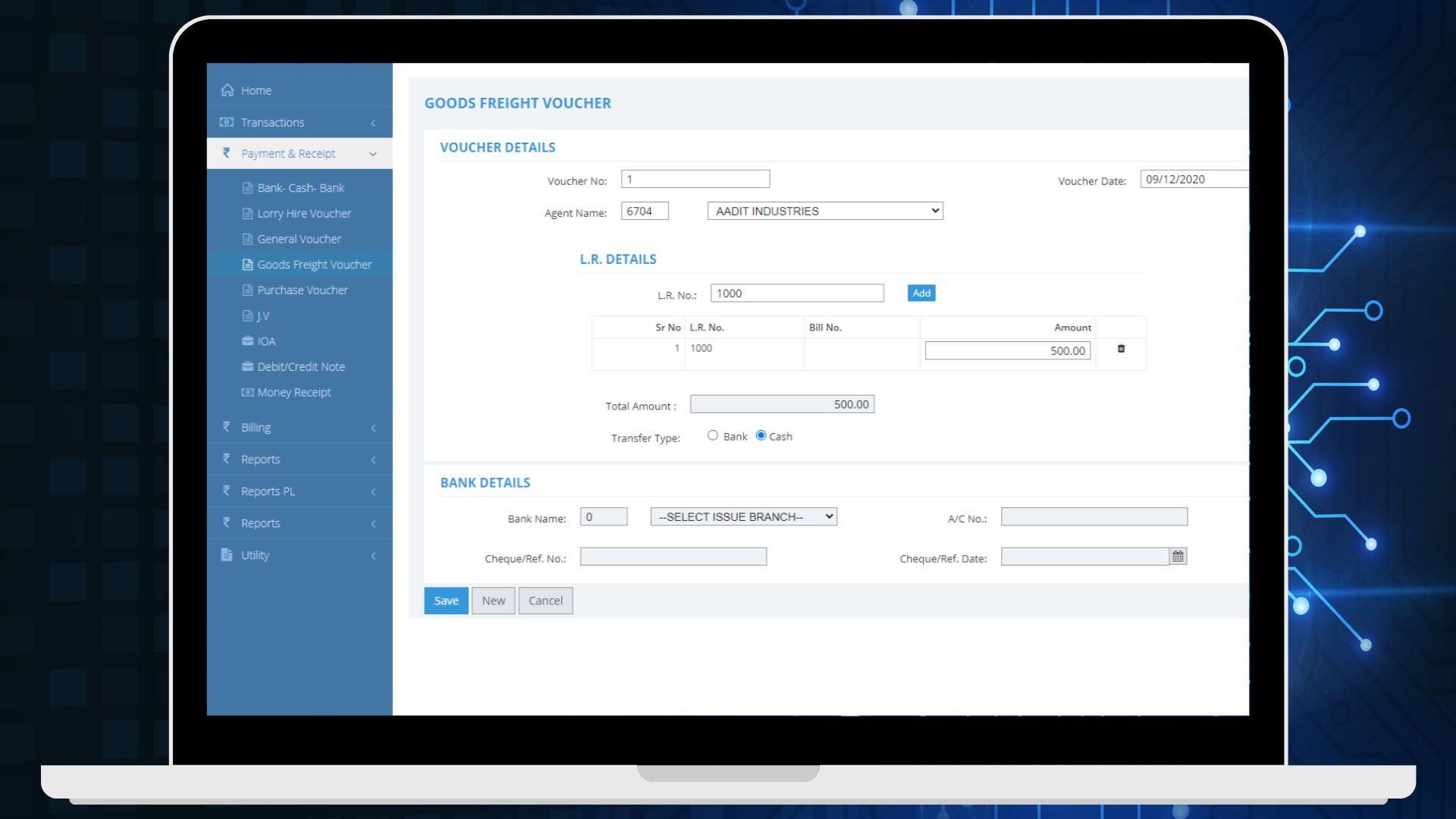Click the Transactions cash icon

point(227,122)
